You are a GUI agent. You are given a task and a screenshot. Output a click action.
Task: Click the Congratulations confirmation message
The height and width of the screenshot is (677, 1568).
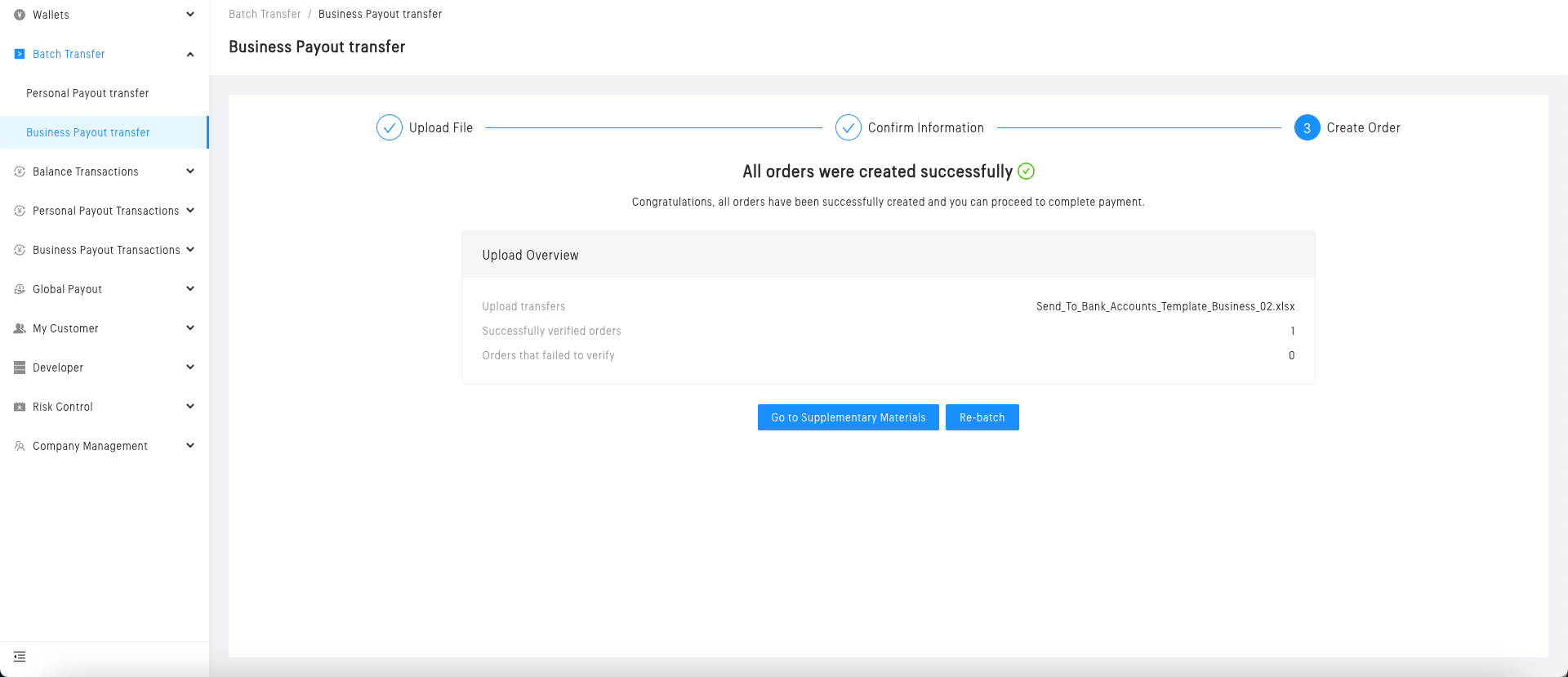pyautogui.click(x=889, y=202)
